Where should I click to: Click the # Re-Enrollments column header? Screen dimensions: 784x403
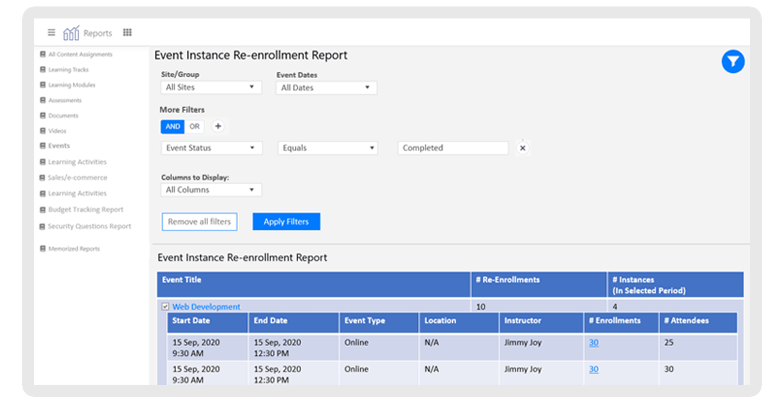click(x=538, y=284)
